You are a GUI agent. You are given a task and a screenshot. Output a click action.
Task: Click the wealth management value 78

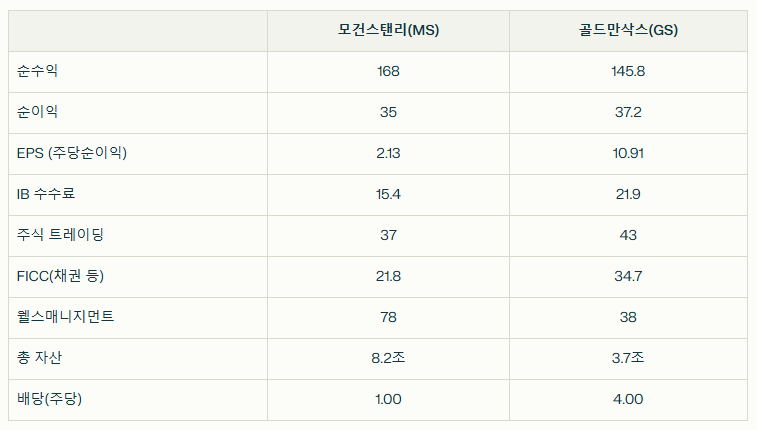pyautogui.click(x=388, y=317)
